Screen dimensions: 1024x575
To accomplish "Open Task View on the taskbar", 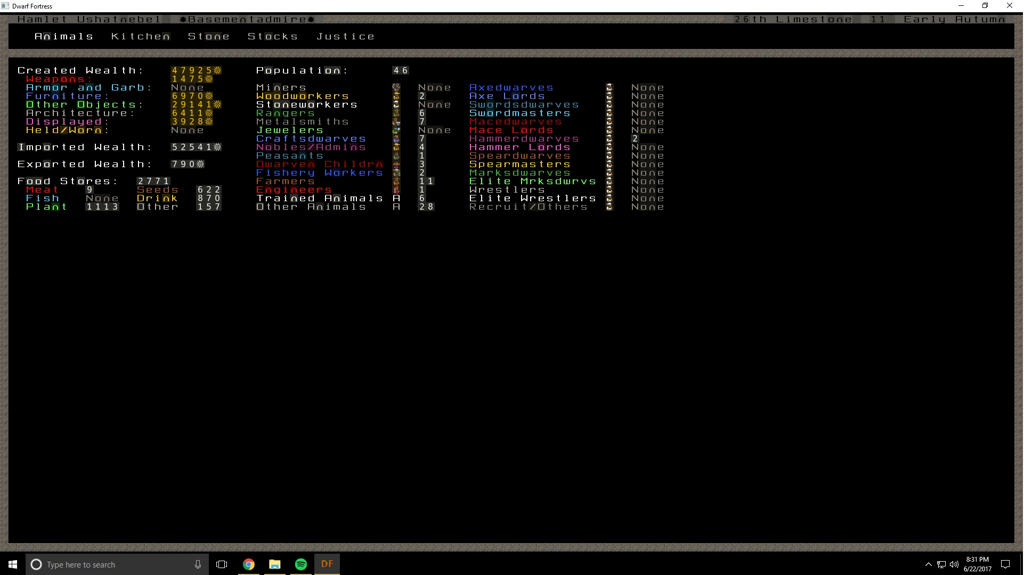I will [x=222, y=564].
